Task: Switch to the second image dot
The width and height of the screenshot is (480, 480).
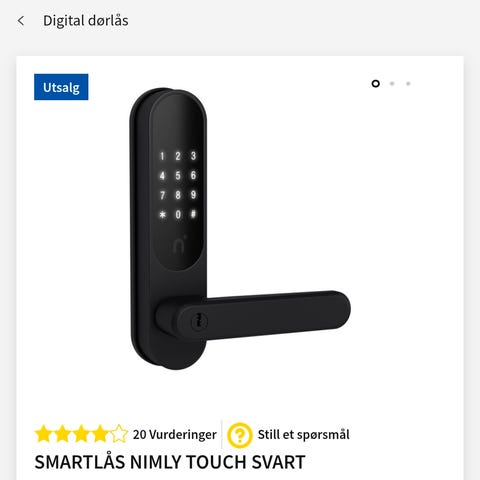Action: click(x=392, y=84)
